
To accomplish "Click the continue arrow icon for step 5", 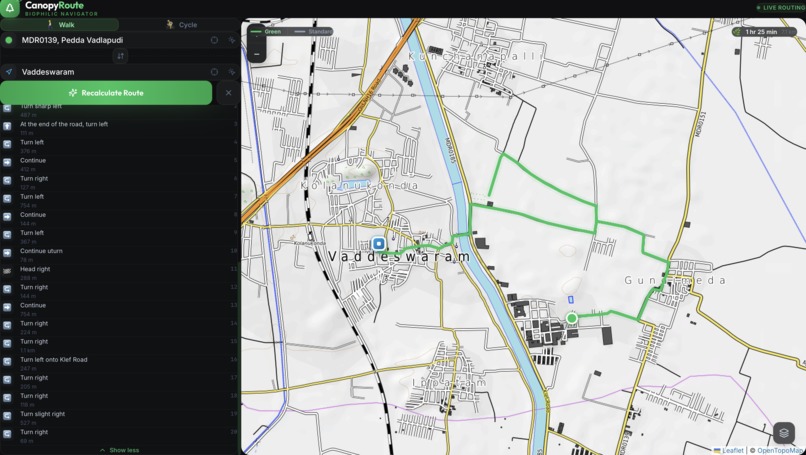I will point(7,162).
